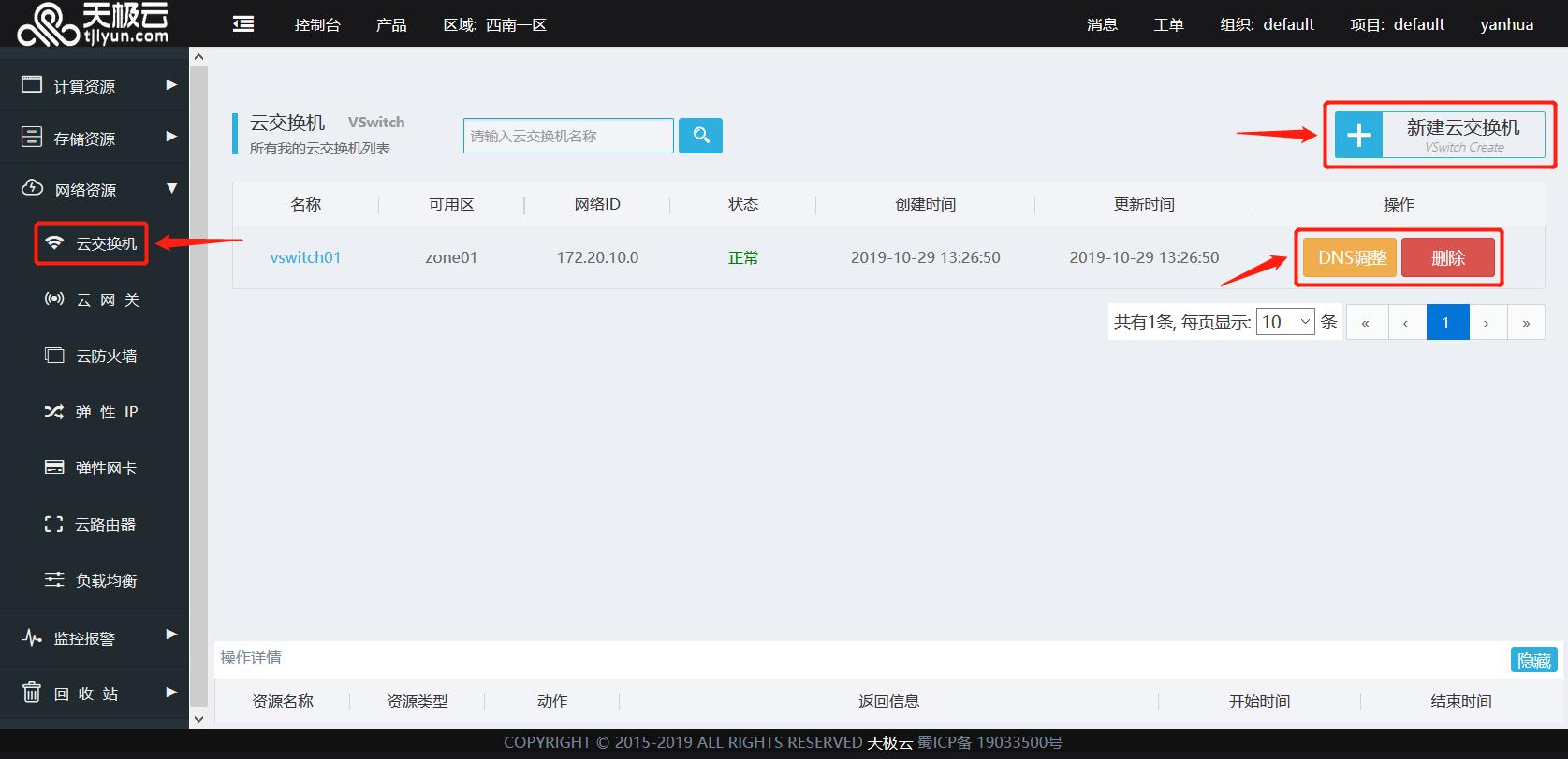Image resolution: width=1568 pixels, height=759 pixels.
Task: Expand the 存储资源 menu section
Action: 94,139
